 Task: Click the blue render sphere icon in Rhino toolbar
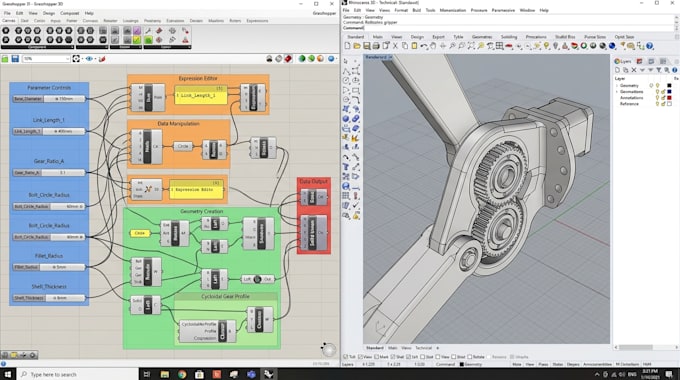[612, 46]
